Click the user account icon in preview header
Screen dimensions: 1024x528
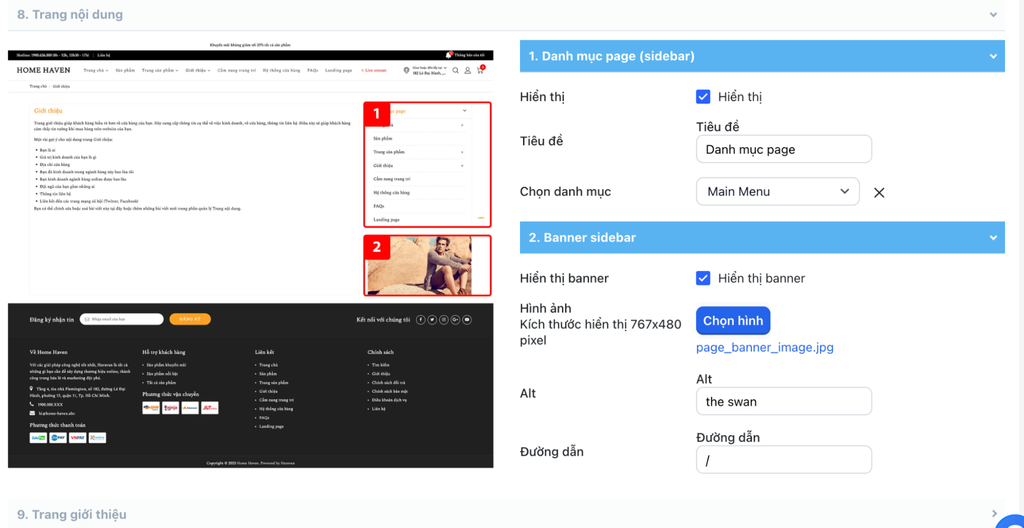[x=467, y=71]
